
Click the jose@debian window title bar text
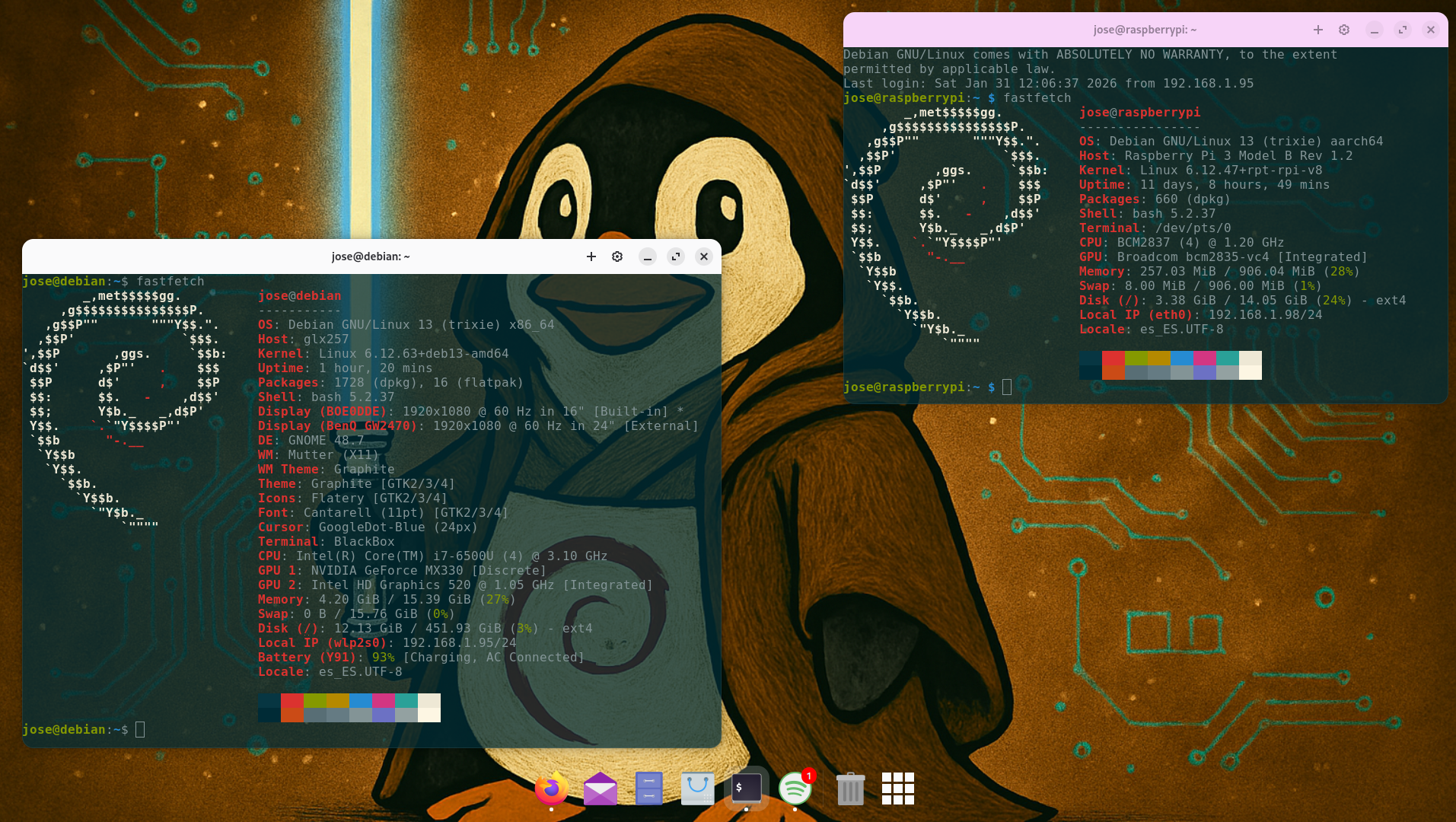click(371, 256)
